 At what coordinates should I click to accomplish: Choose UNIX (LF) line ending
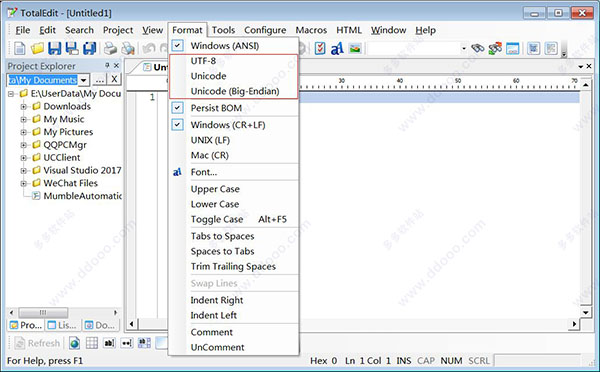tap(233, 140)
